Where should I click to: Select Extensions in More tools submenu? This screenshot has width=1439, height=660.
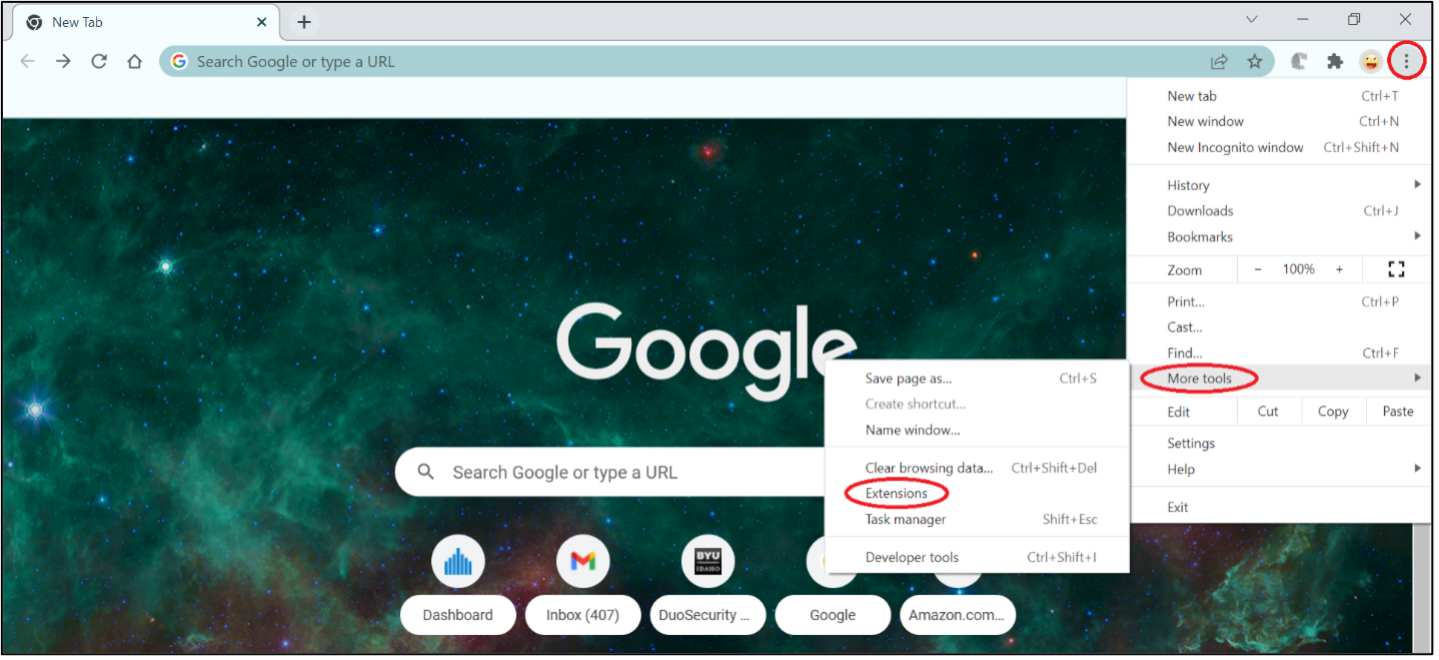(x=896, y=493)
